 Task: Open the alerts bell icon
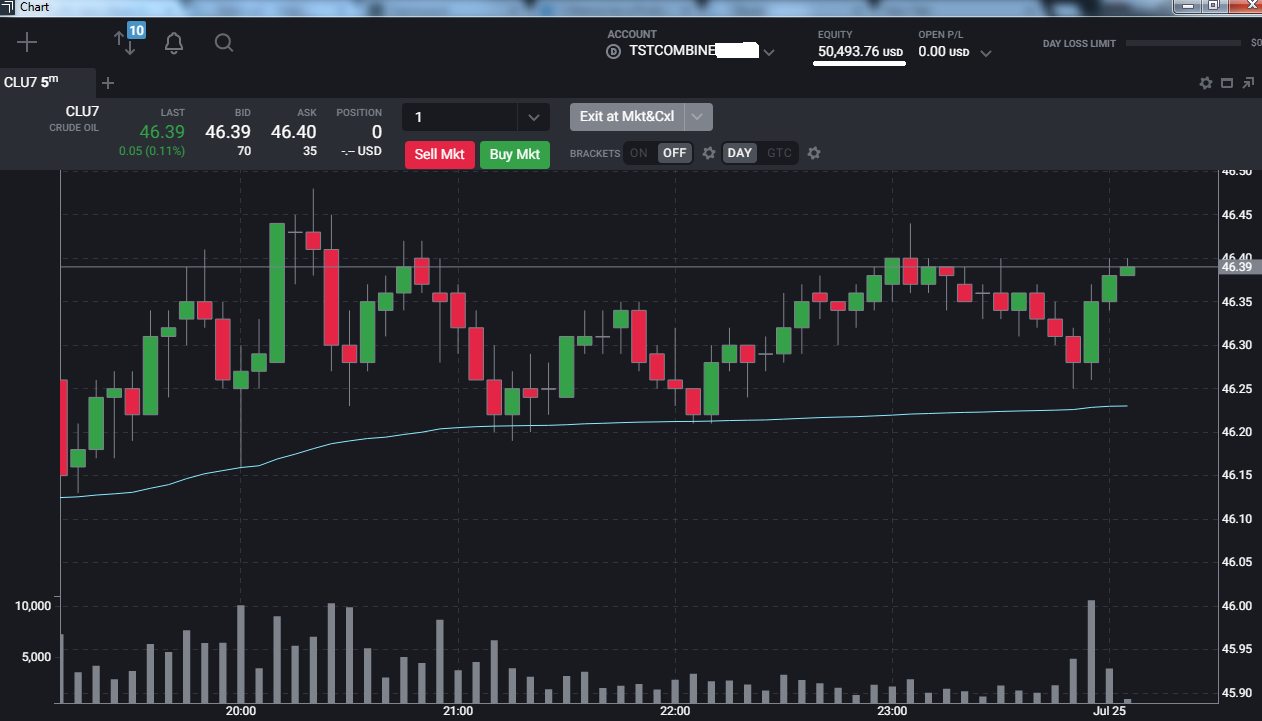[x=174, y=43]
